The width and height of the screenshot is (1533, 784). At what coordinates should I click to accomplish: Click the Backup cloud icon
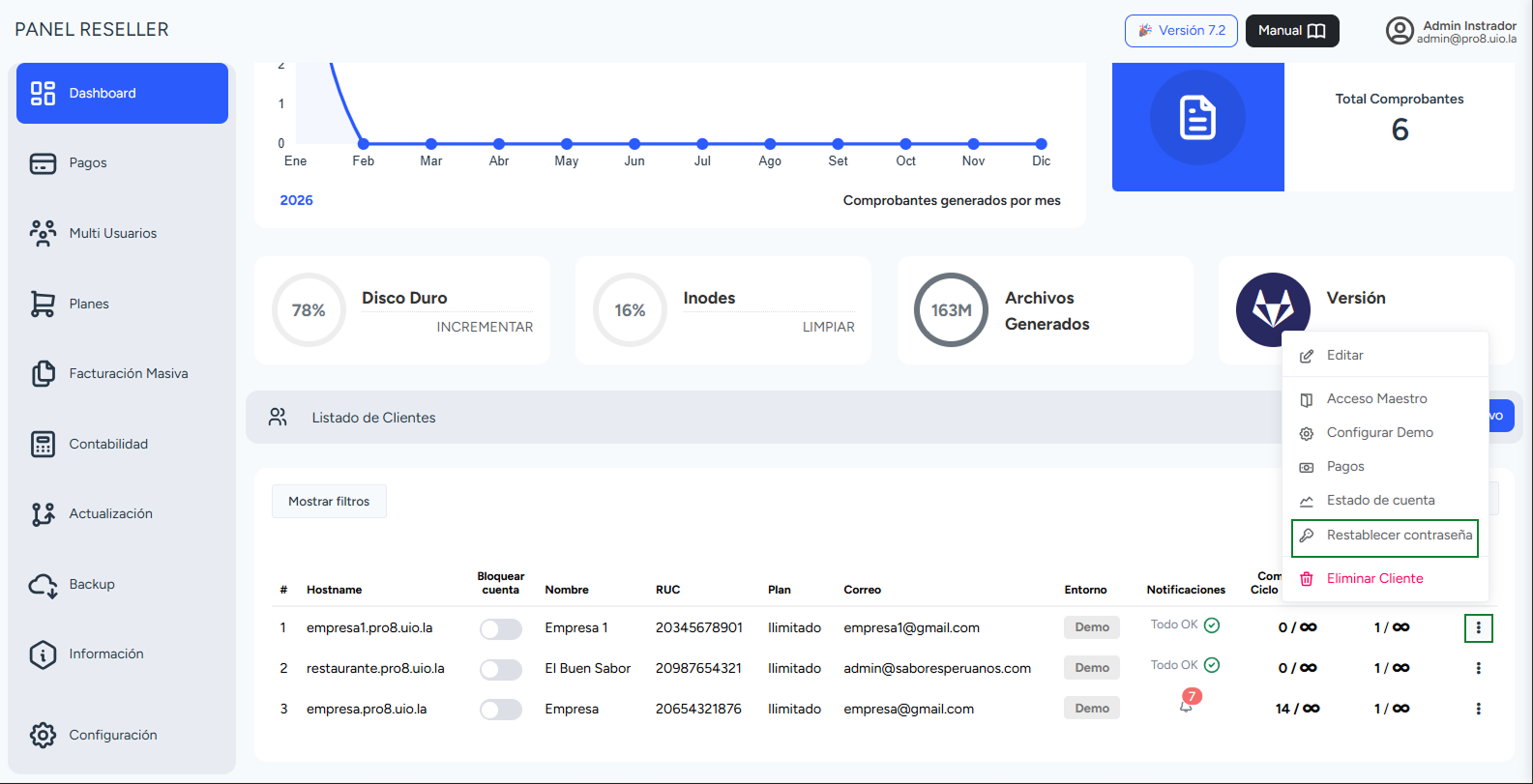click(x=43, y=585)
